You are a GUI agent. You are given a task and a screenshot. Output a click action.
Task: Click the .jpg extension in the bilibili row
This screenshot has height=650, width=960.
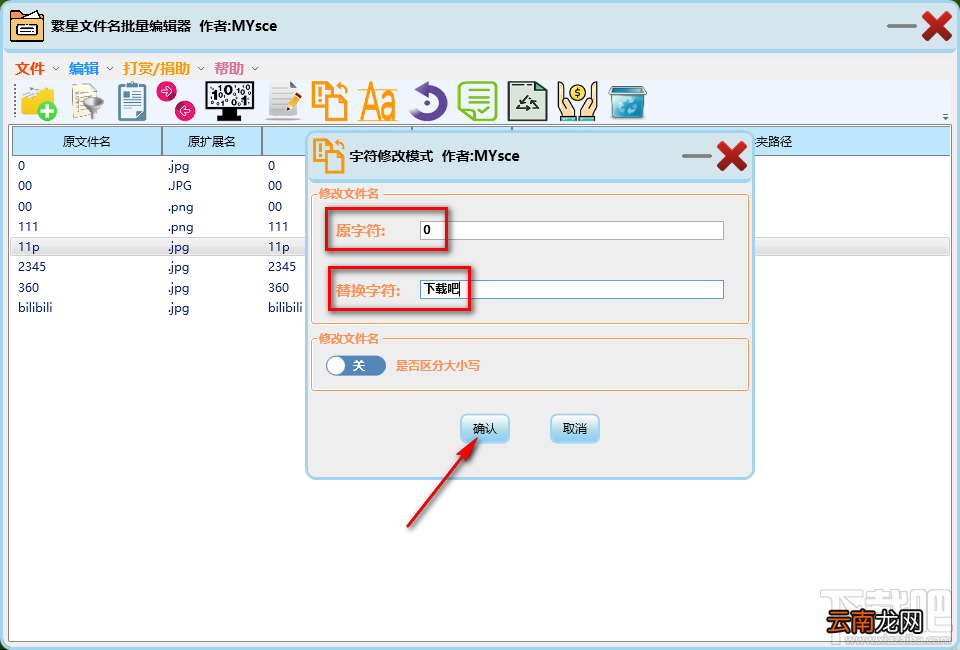[x=178, y=308]
